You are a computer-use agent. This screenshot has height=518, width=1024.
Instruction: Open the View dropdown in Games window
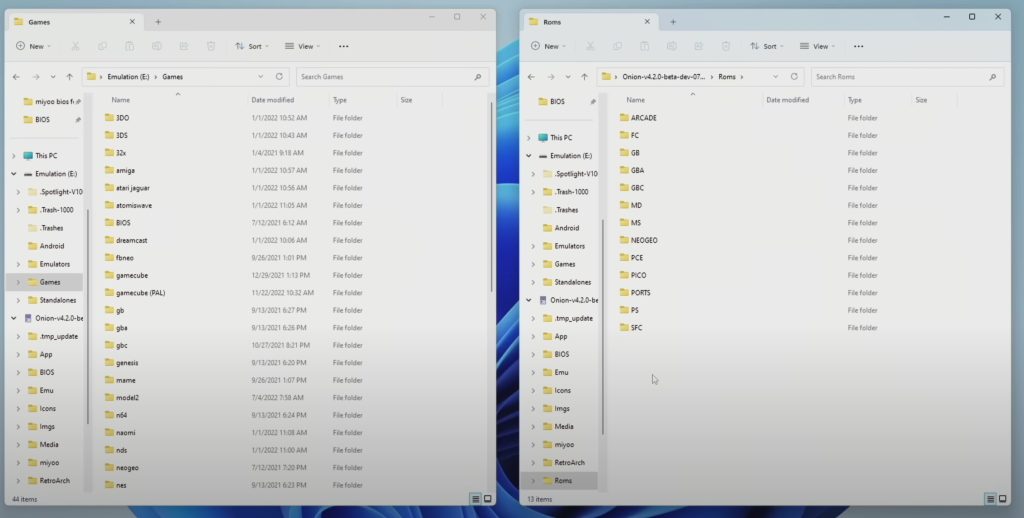302,46
